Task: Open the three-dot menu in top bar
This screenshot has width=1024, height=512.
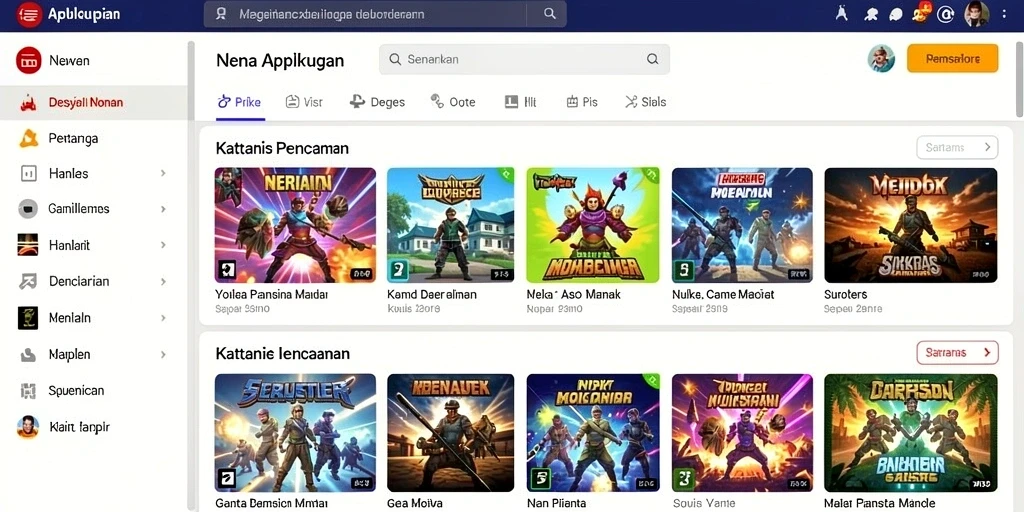Action: [1004, 14]
